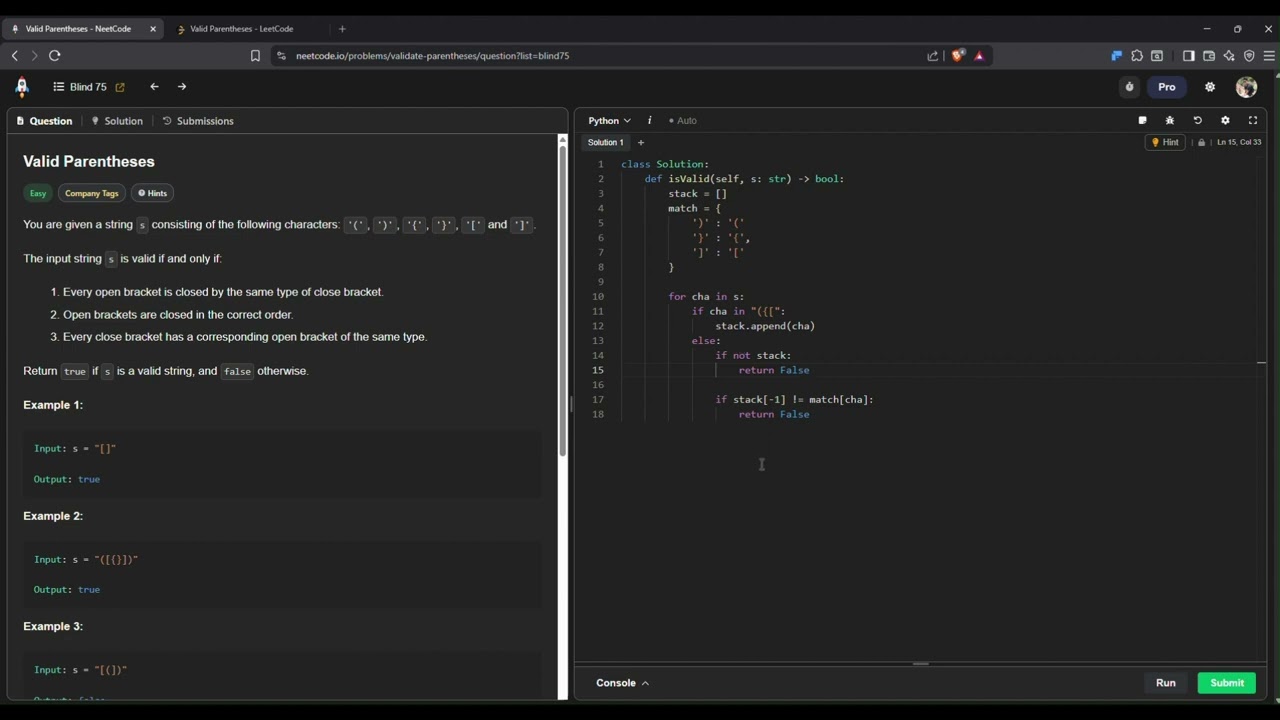Viewport: 1280px width, 720px height.
Task: Select the Solution 1 editor tab
Action: tap(605, 142)
